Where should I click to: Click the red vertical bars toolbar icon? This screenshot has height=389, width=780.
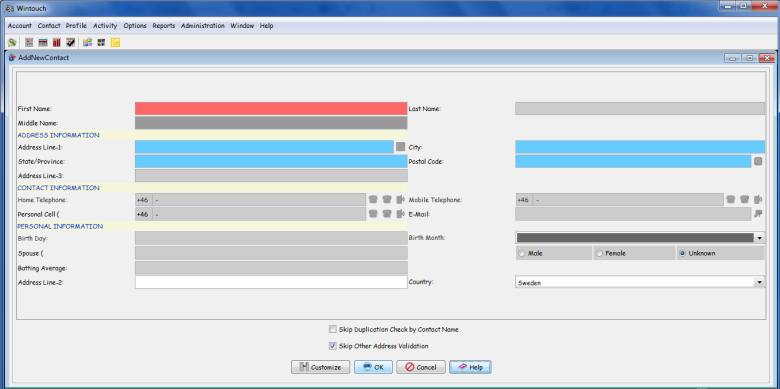pos(57,43)
